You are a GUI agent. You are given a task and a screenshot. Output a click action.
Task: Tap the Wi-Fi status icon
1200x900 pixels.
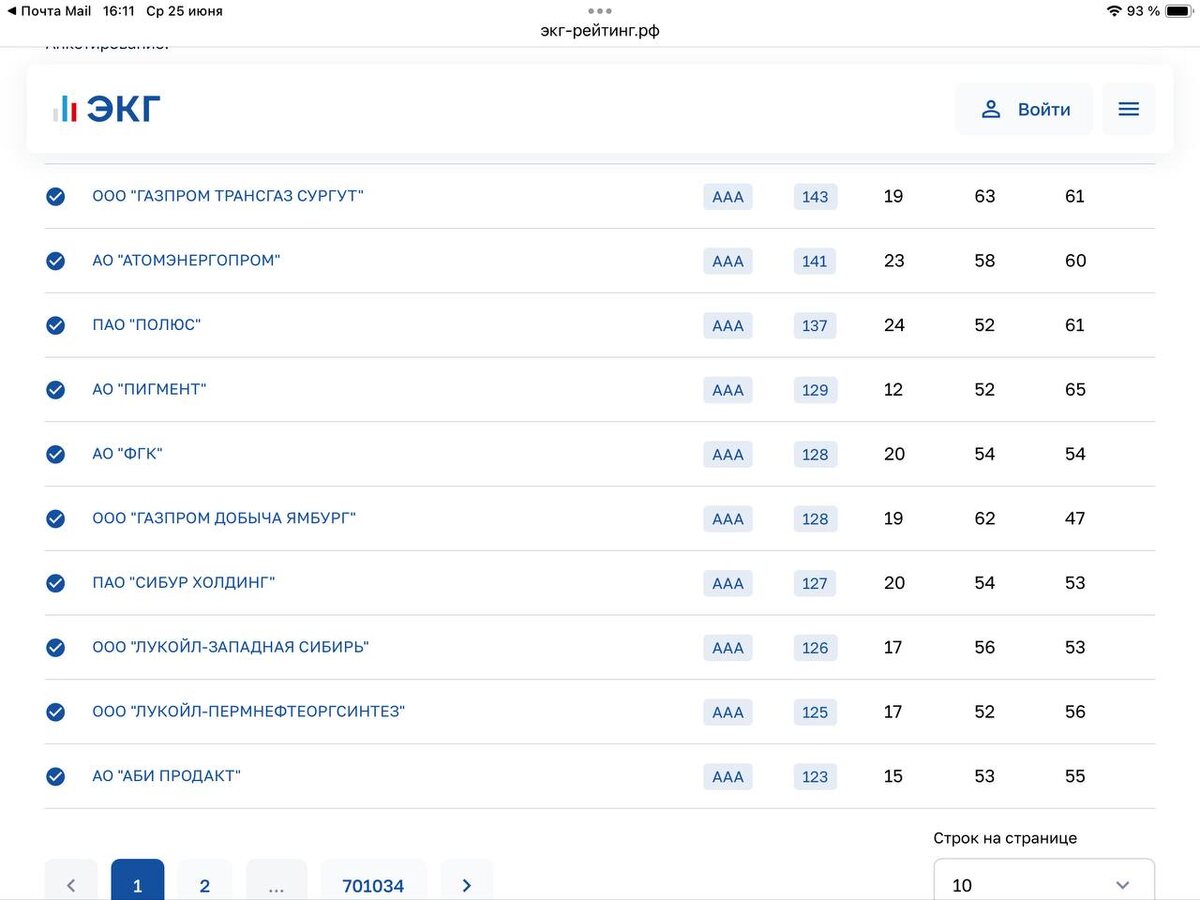click(1114, 11)
